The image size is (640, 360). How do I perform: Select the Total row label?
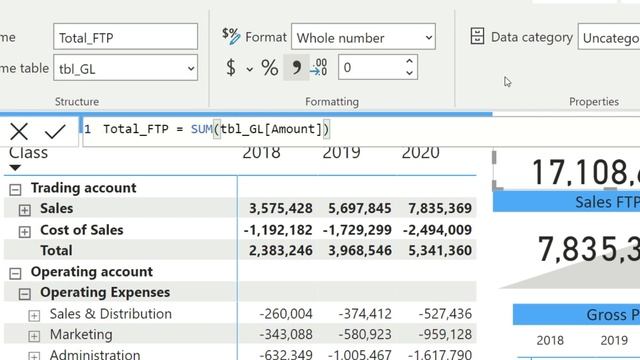tap(56, 250)
